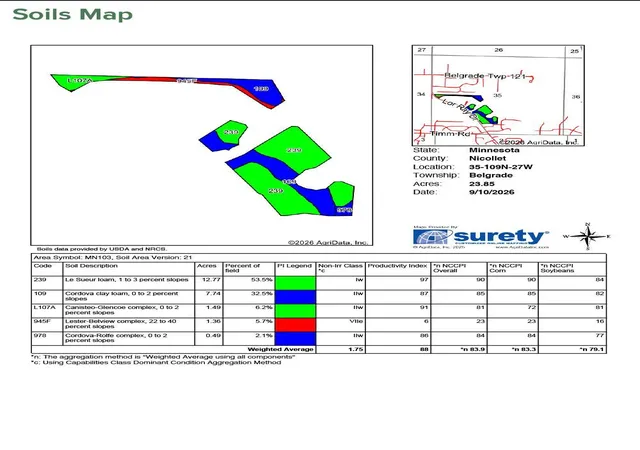Viewport: 640px width, 450px height.
Task: Click acres value "7.74"
Action: pyautogui.click(x=213, y=294)
